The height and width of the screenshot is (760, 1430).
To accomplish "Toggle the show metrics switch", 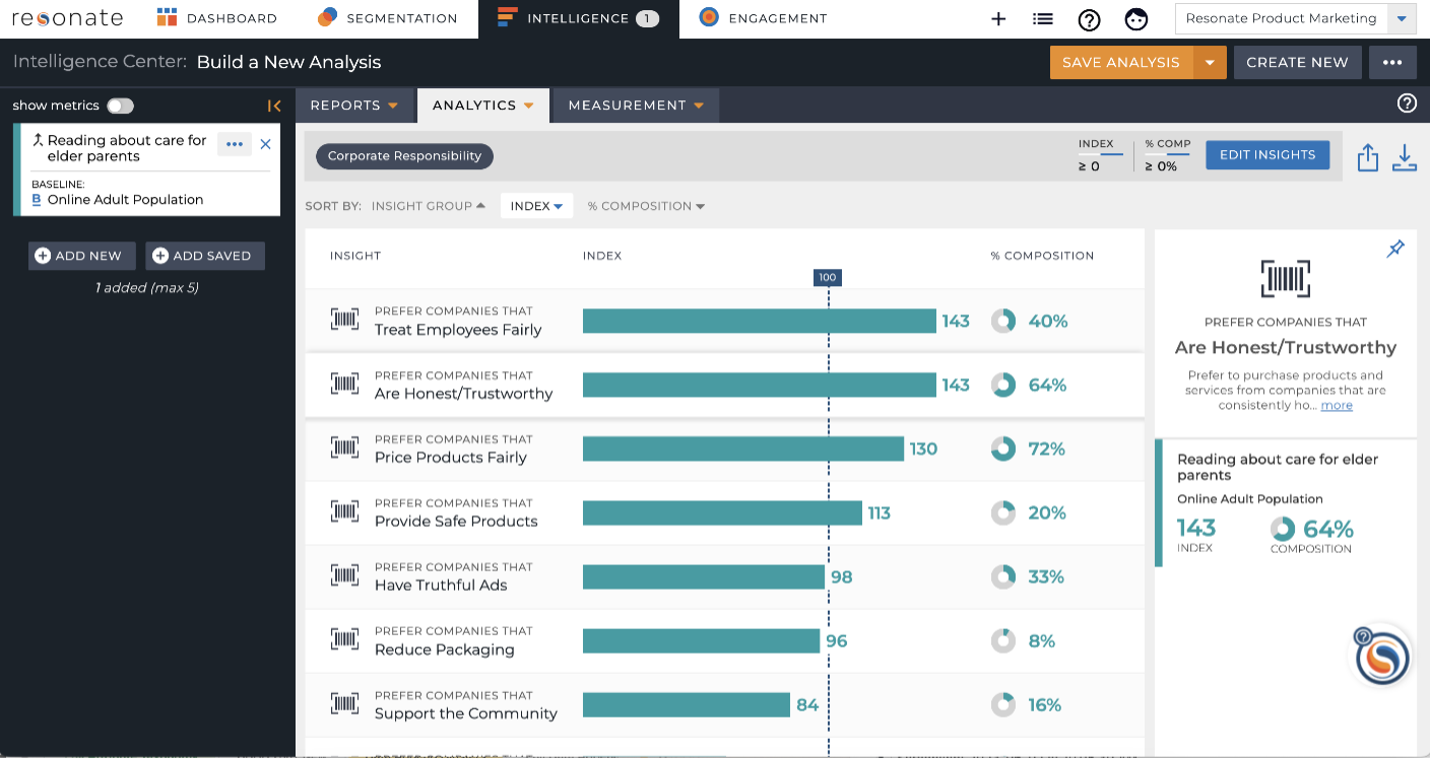I will 120,105.
